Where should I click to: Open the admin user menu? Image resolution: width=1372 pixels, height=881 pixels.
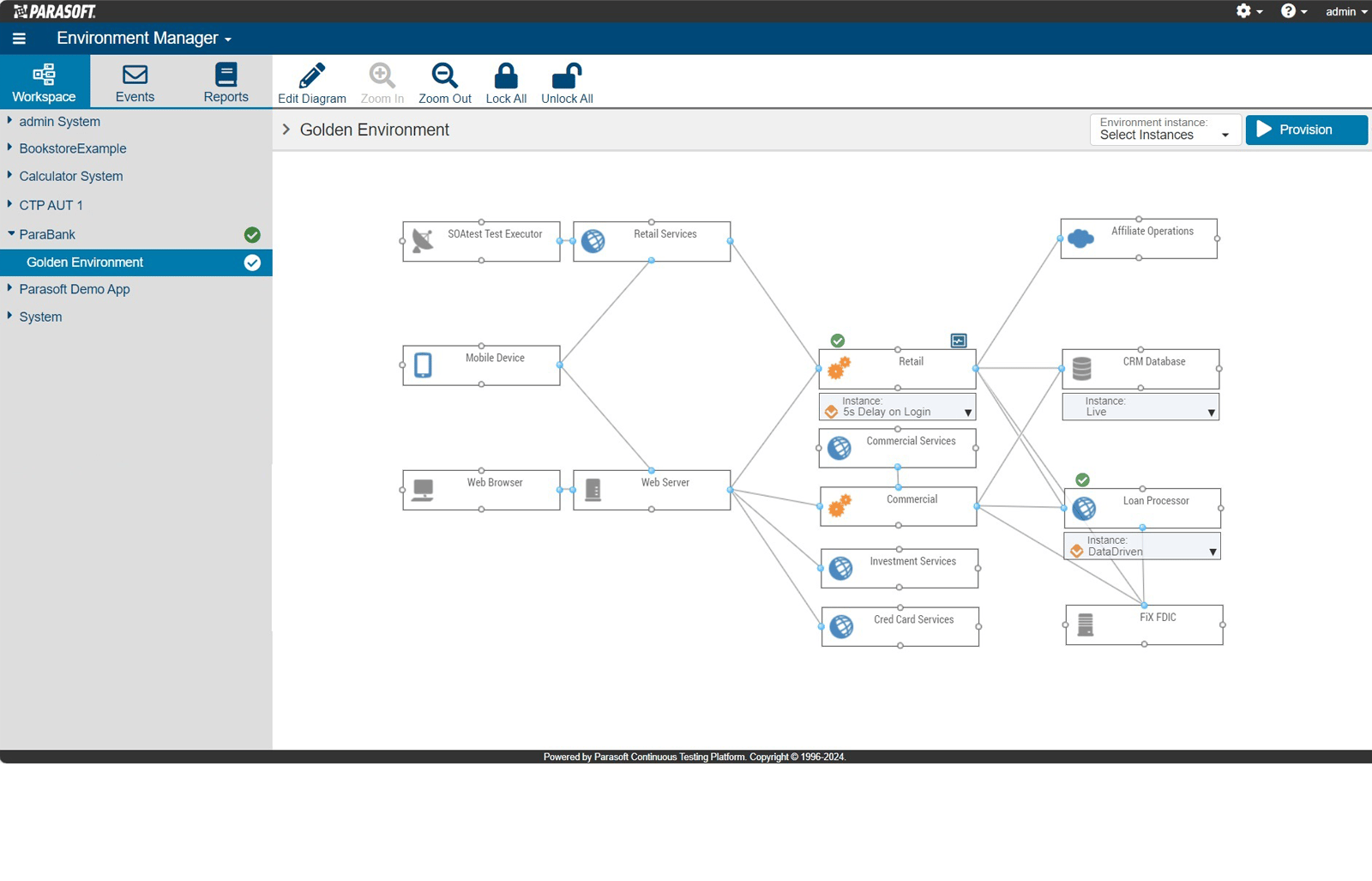click(1345, 11)
